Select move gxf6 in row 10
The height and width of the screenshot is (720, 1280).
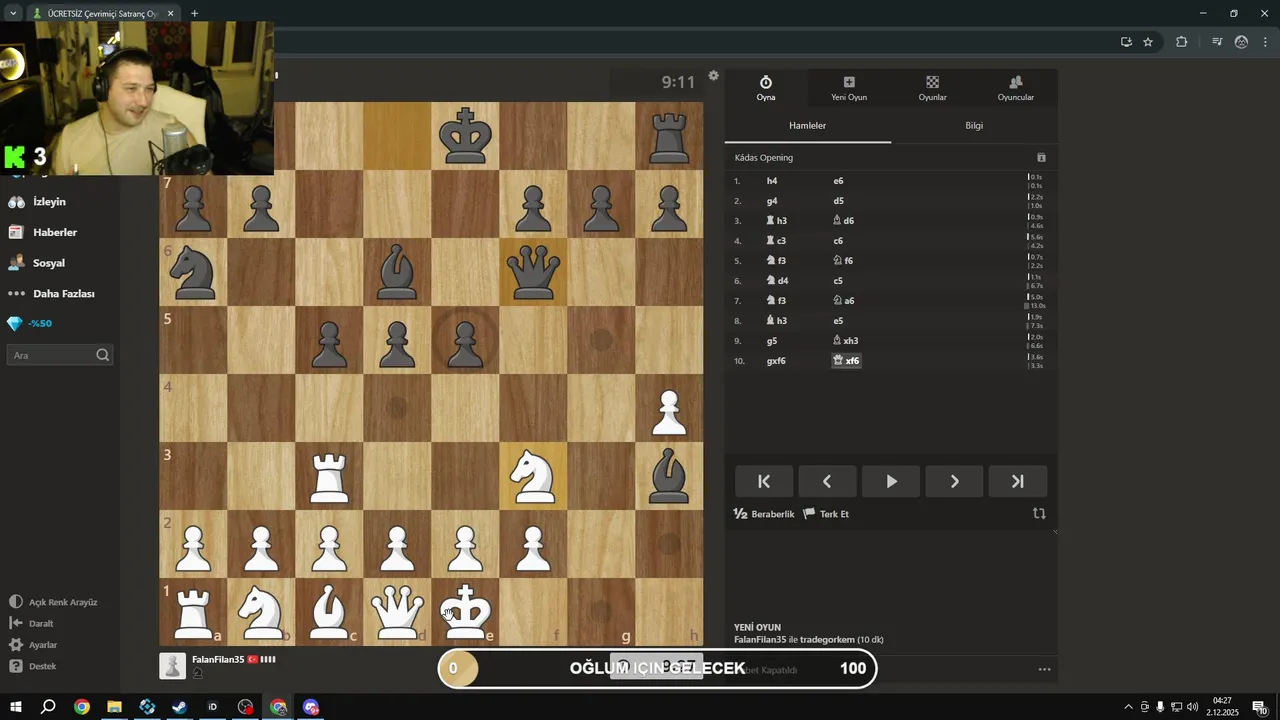click(x=776, y=361)
